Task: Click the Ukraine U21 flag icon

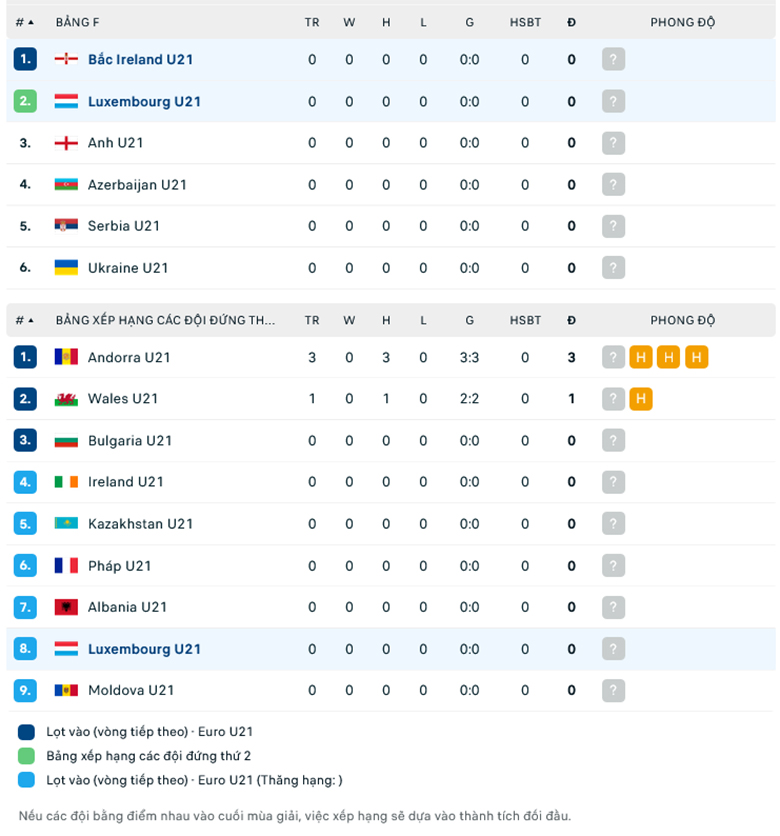Action: [x=66, y=267]
